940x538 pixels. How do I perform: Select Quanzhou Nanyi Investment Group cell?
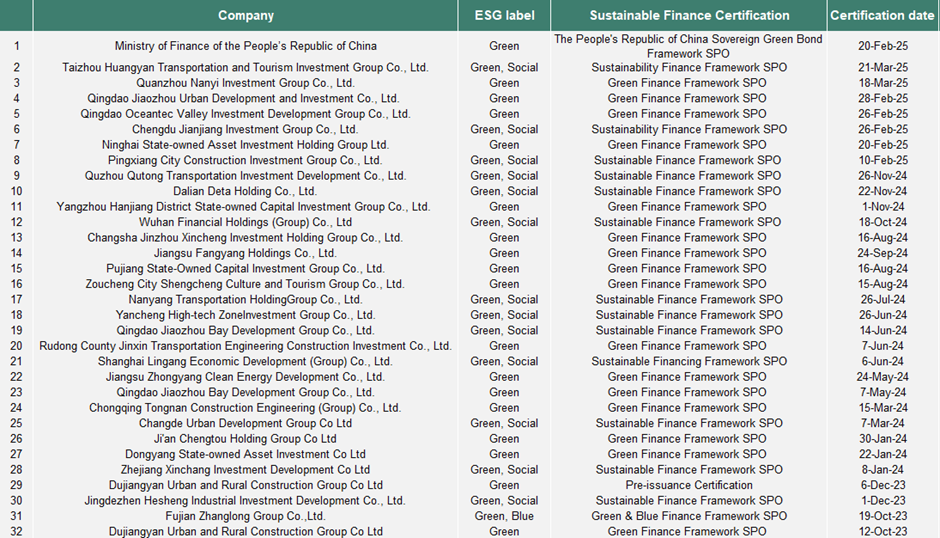click(246, 83)
